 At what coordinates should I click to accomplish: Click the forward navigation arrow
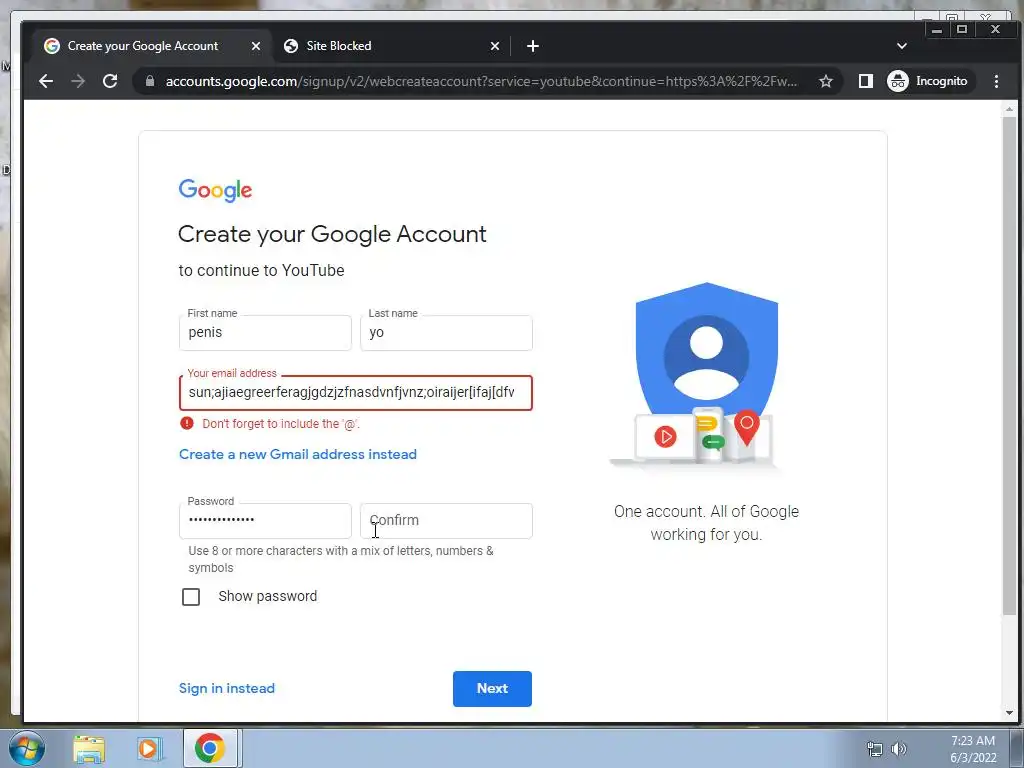pos(78,81)
